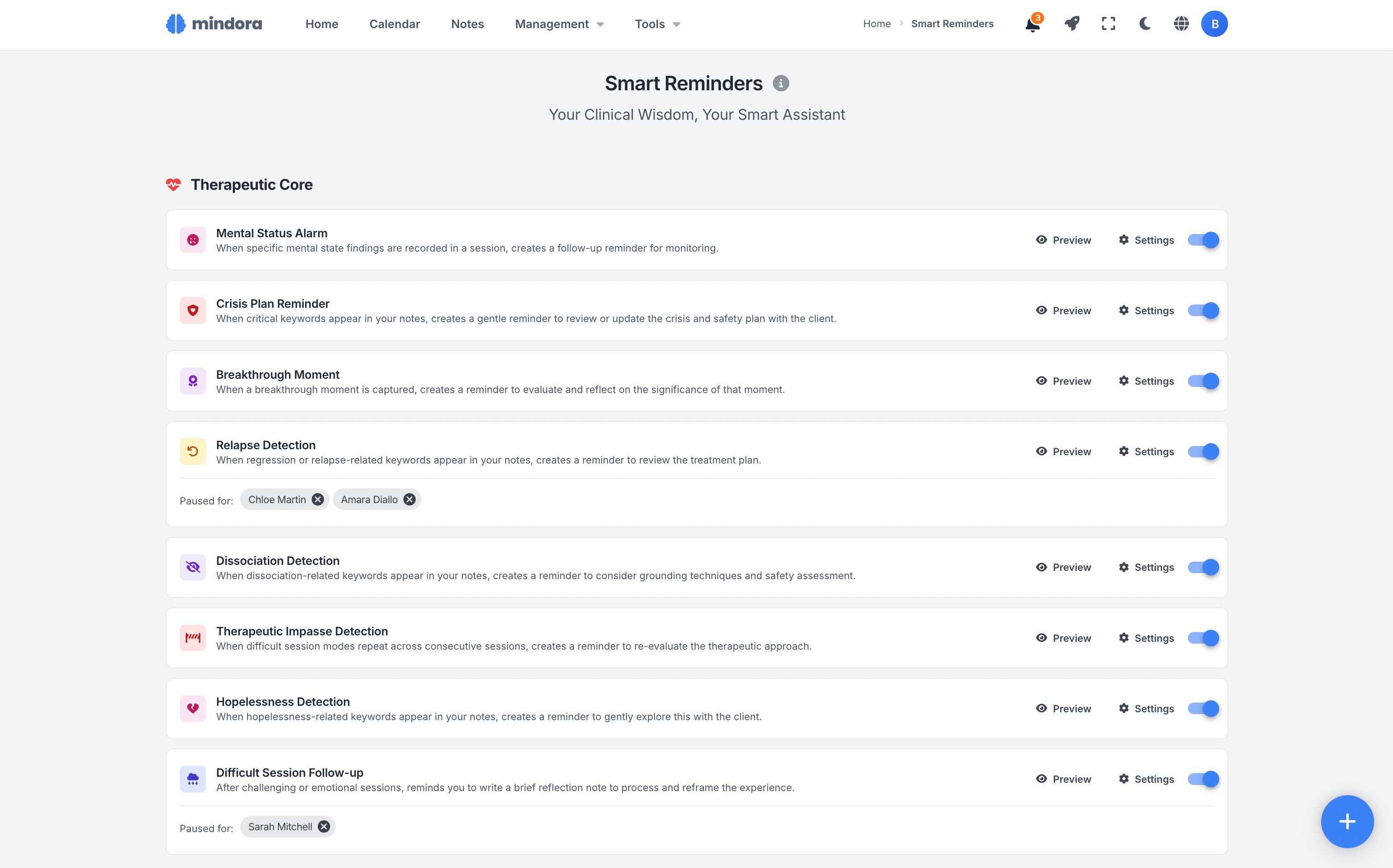
Task: Click the mindora logo
Action: [213, 23]
